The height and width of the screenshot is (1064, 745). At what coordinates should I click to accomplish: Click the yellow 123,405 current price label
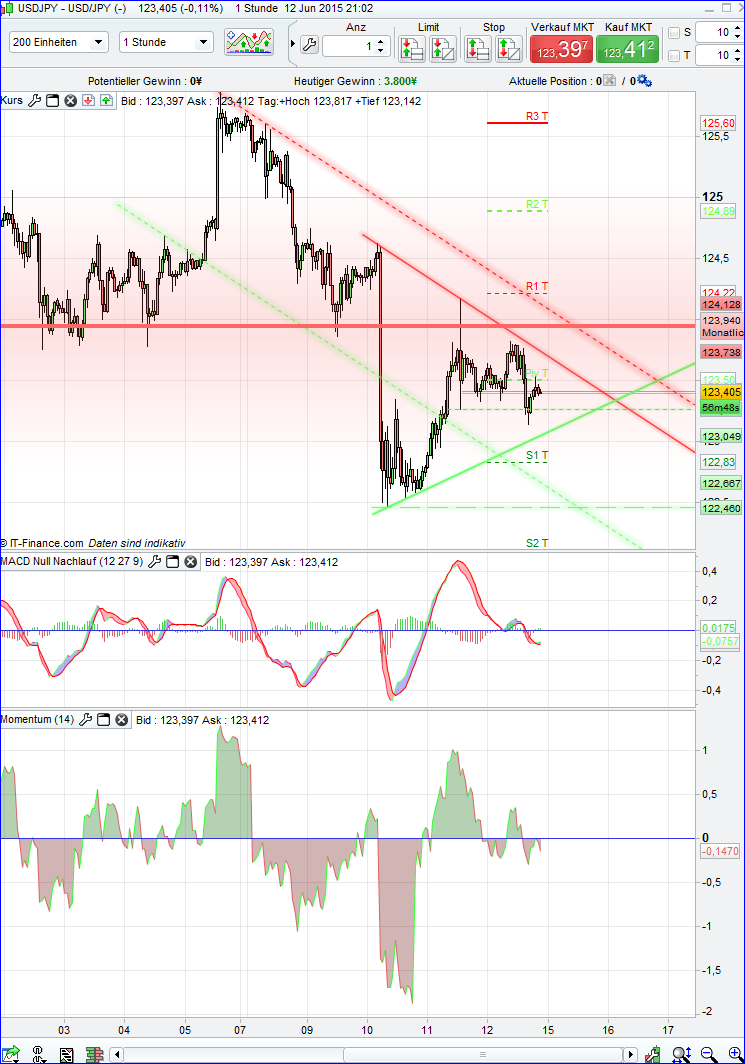(x=721, y=392)
